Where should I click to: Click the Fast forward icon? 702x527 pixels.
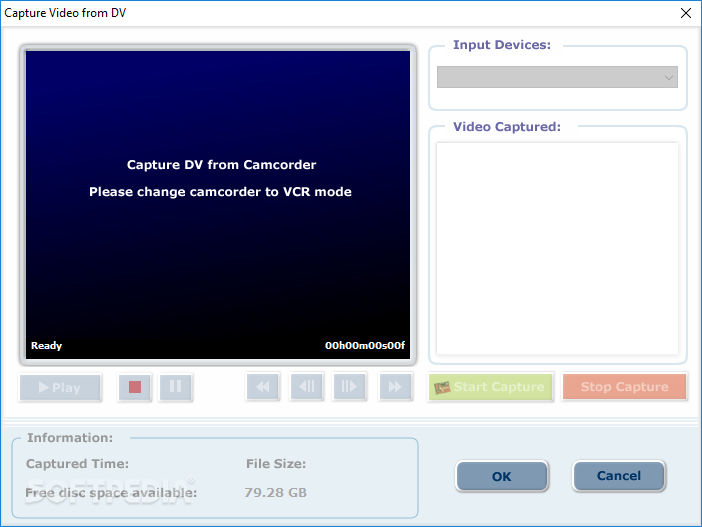pyautogui.click(x=395, y=387)
